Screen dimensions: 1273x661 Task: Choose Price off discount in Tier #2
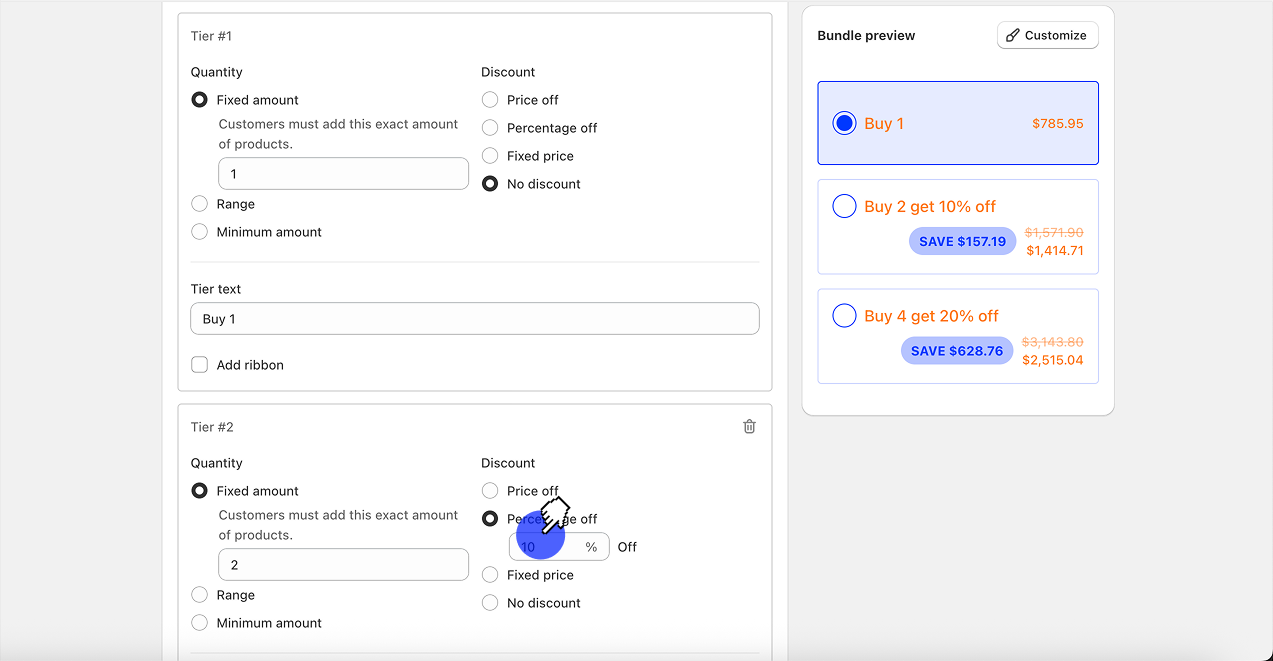[x=490, y=491]
